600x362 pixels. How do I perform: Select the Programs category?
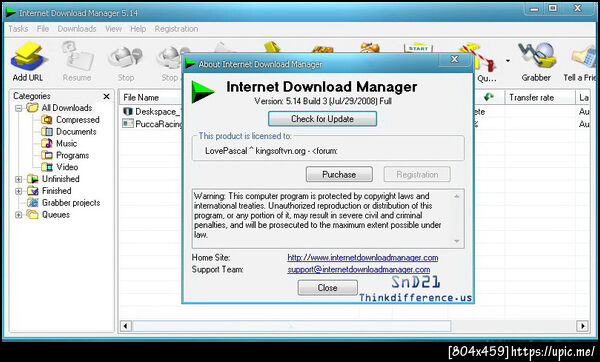click(x=65, y=155)
